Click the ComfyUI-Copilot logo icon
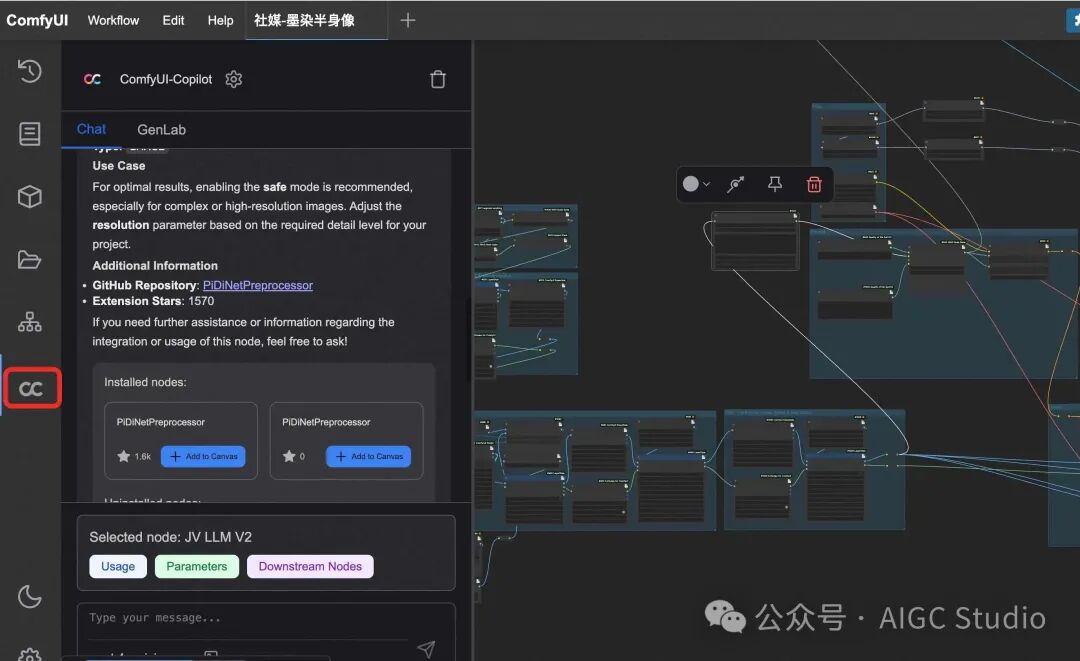The width and height of the screenshot is (1080, 661). click(x=92, y=79)
